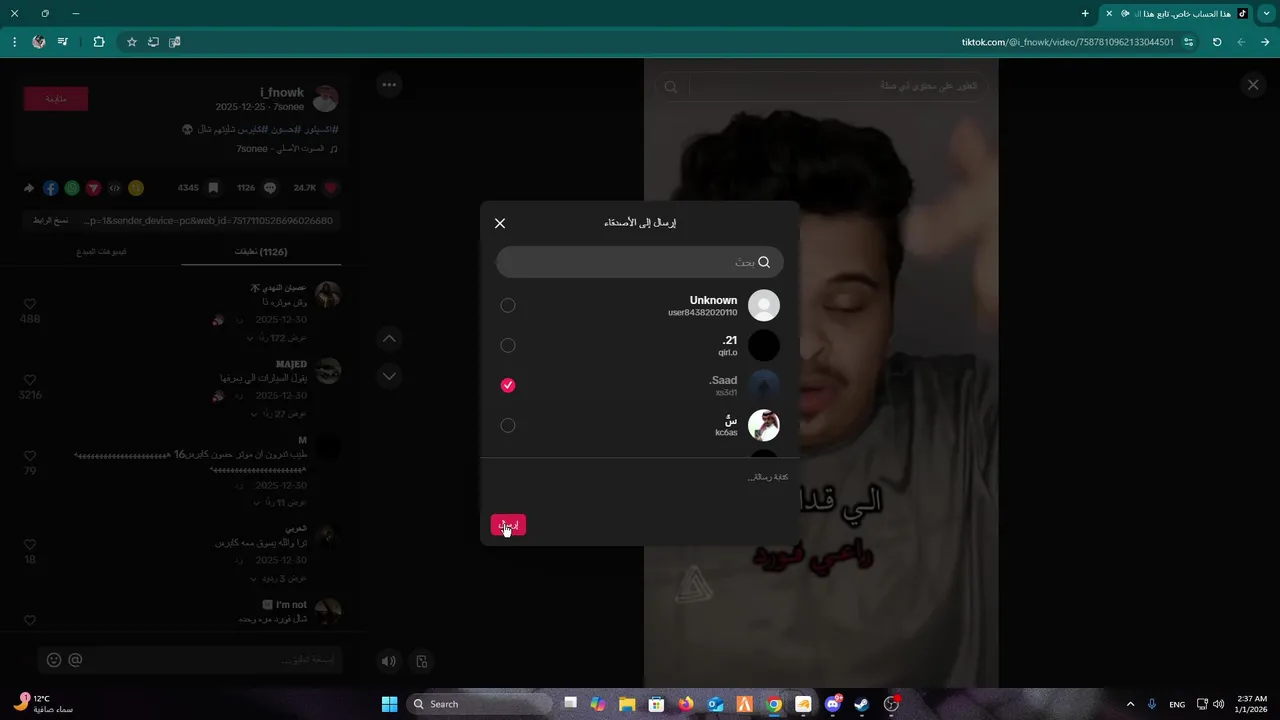Open the Unknown user avatar in dialog
1280x720 pixels.
pos(764,305)
